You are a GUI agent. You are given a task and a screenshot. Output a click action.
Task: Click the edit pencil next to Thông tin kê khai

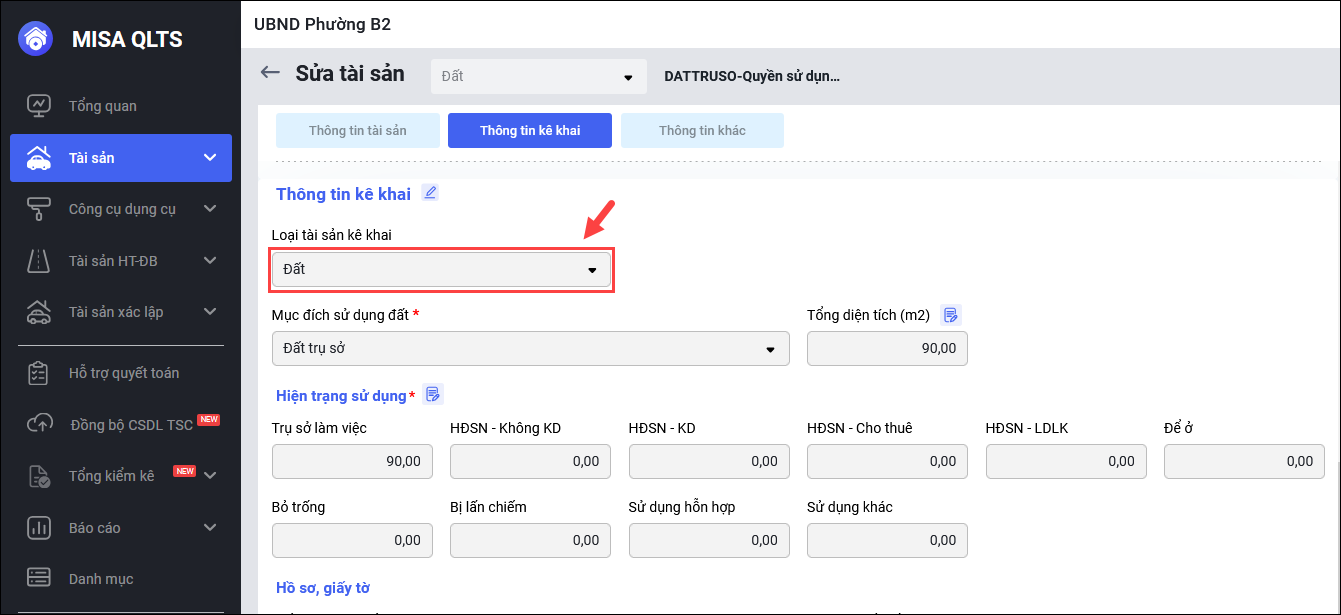pos(430,193)
